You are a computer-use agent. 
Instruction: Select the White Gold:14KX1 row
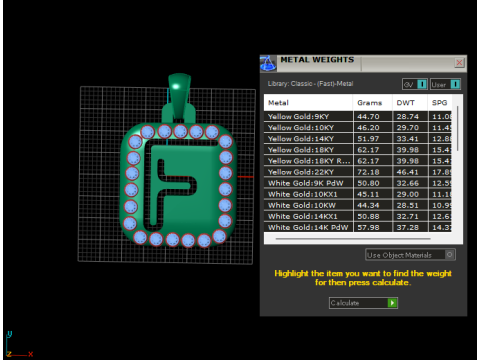pos(358,216)
